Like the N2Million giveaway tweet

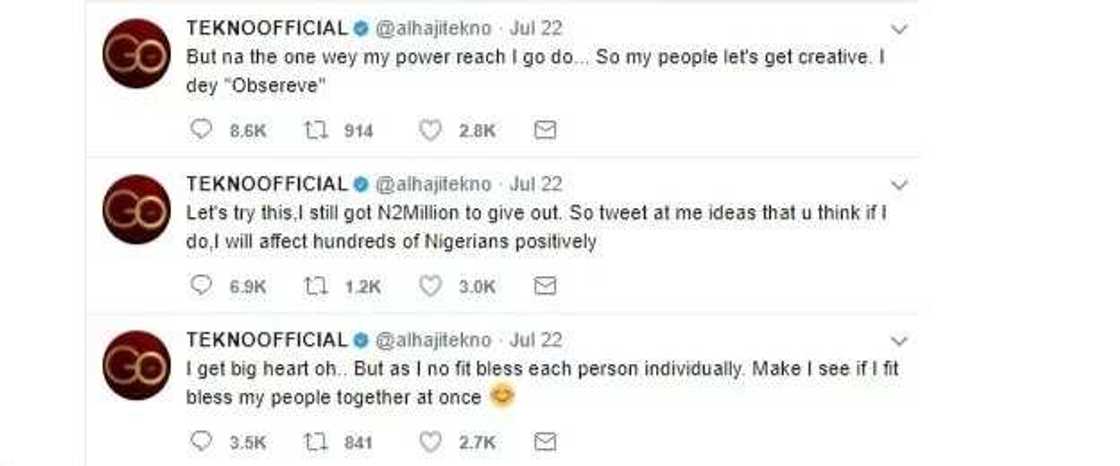pos(431,286)
